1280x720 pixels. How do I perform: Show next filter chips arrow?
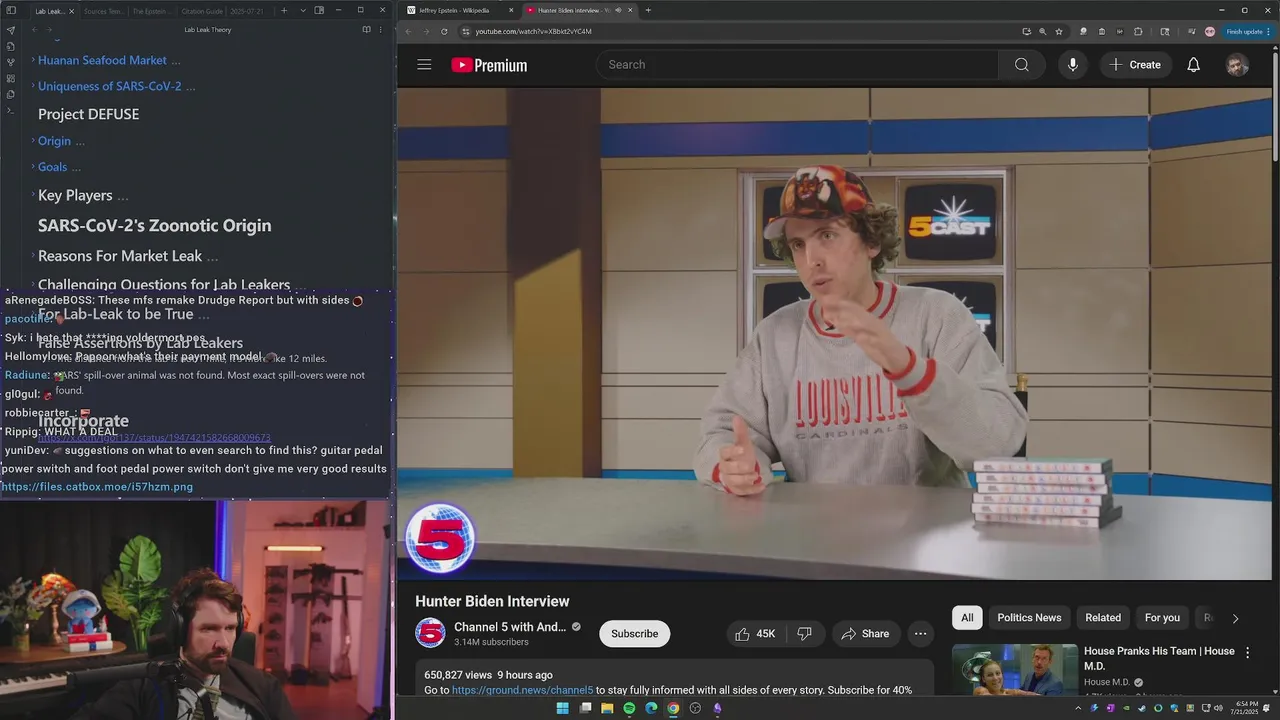coord(1235,618)
